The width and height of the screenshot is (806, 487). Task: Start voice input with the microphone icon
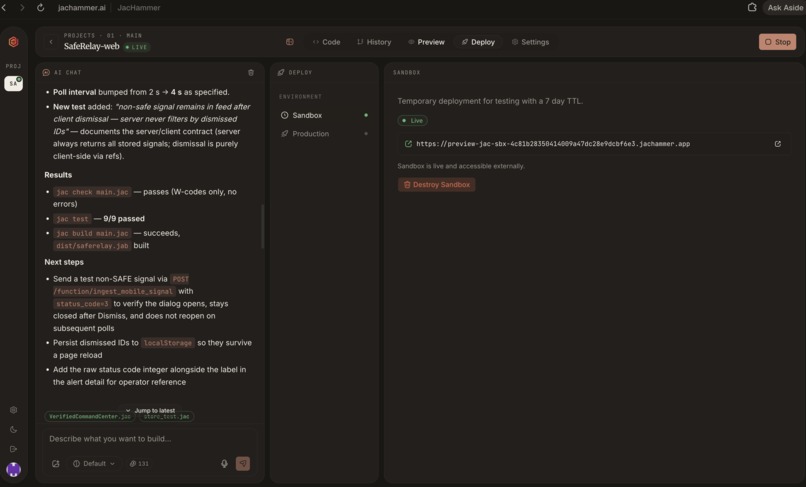(224, 463)
